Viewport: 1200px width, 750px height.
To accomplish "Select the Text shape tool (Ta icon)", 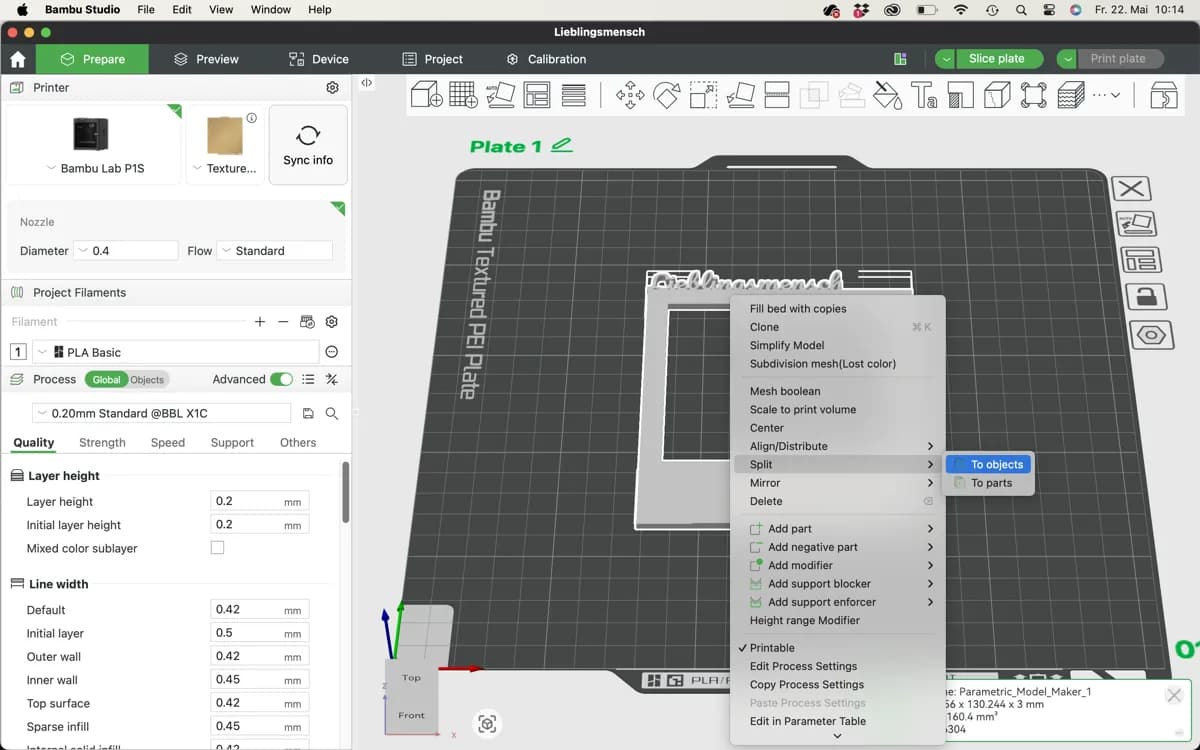I will (x=923, y=95).
